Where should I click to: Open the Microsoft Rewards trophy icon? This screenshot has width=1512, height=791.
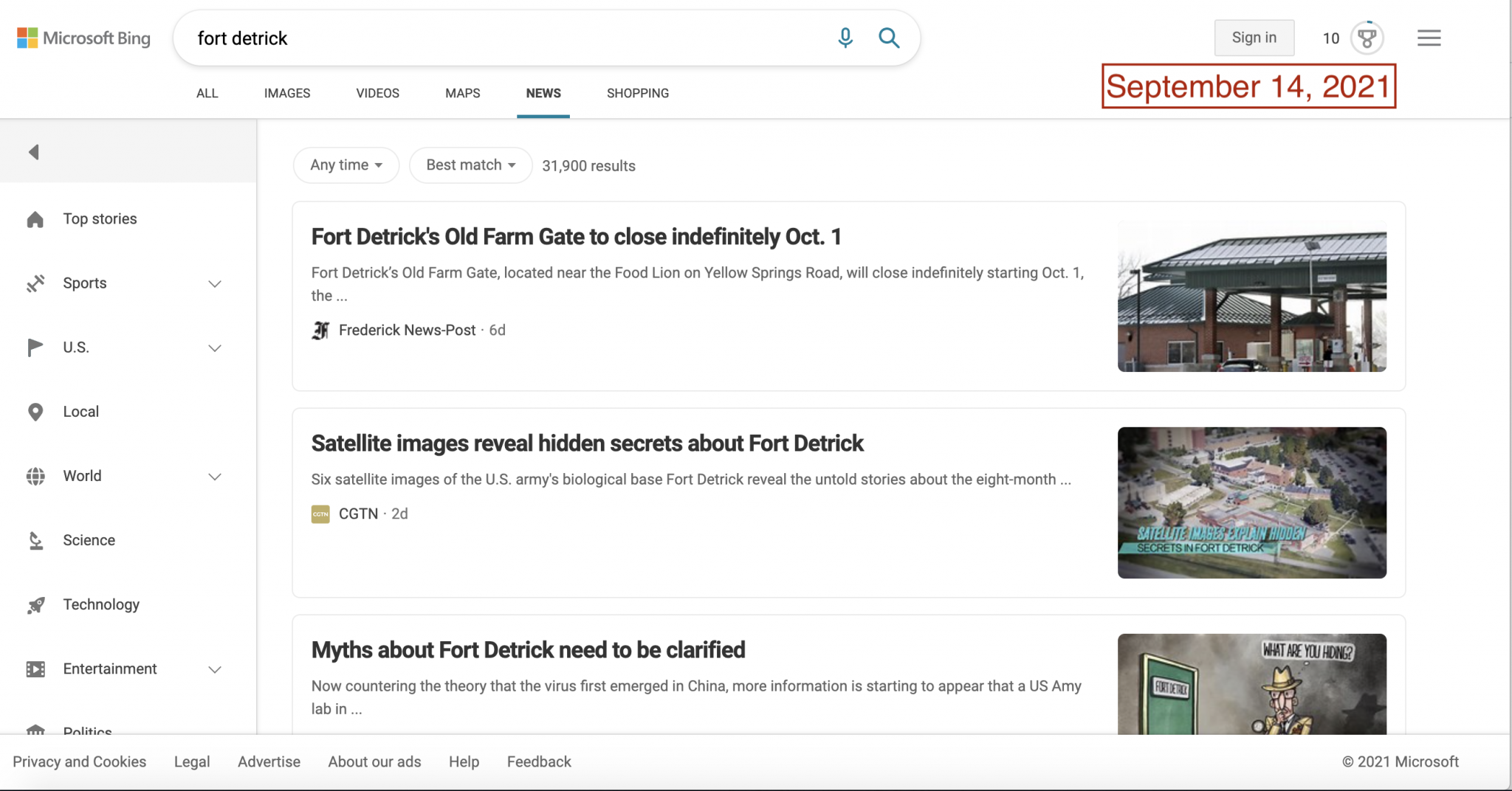tap(1367, 38)
